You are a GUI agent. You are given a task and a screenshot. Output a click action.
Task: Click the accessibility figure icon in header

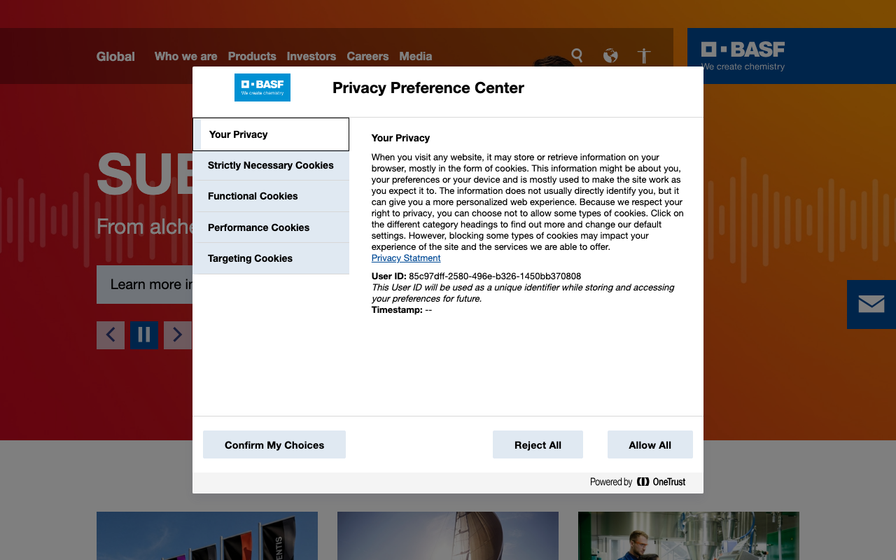coord(644,55)
